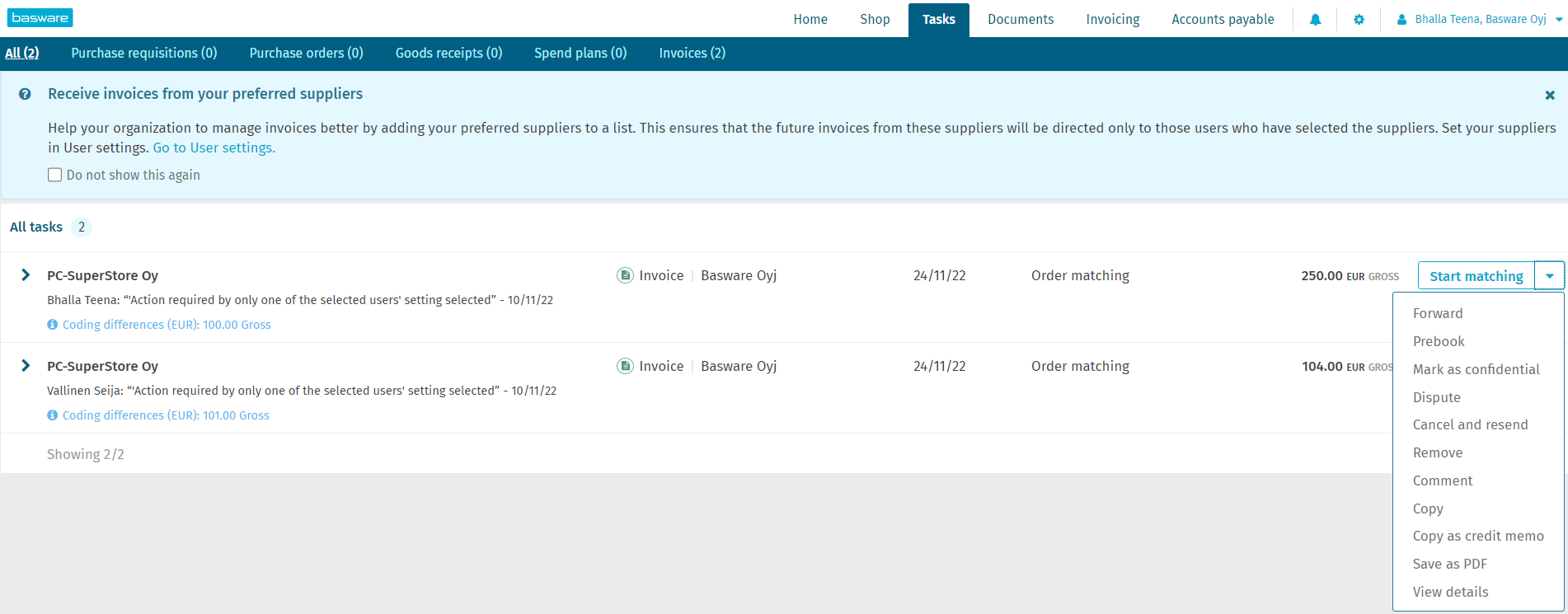This screenshot has height=614, width=1568.
Task: Click info icon beside Coding differences 101.00
Action: pos(53,415)
